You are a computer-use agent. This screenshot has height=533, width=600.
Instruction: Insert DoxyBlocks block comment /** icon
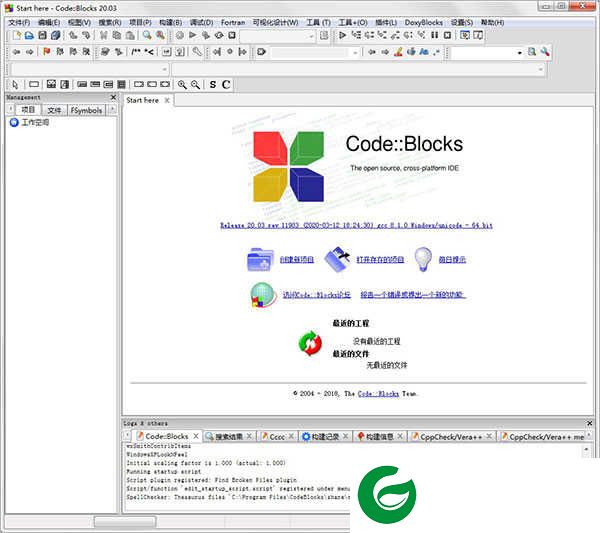[136, 52]
